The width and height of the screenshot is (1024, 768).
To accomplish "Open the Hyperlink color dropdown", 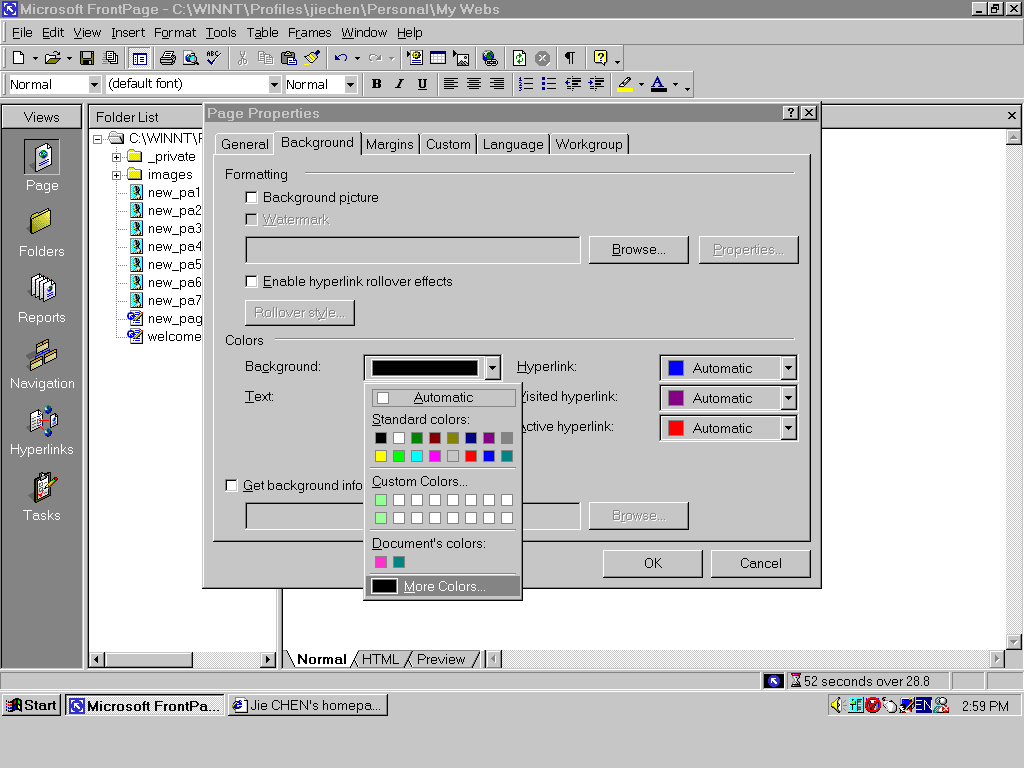I will pyautogui.click(x=788, y=368).
